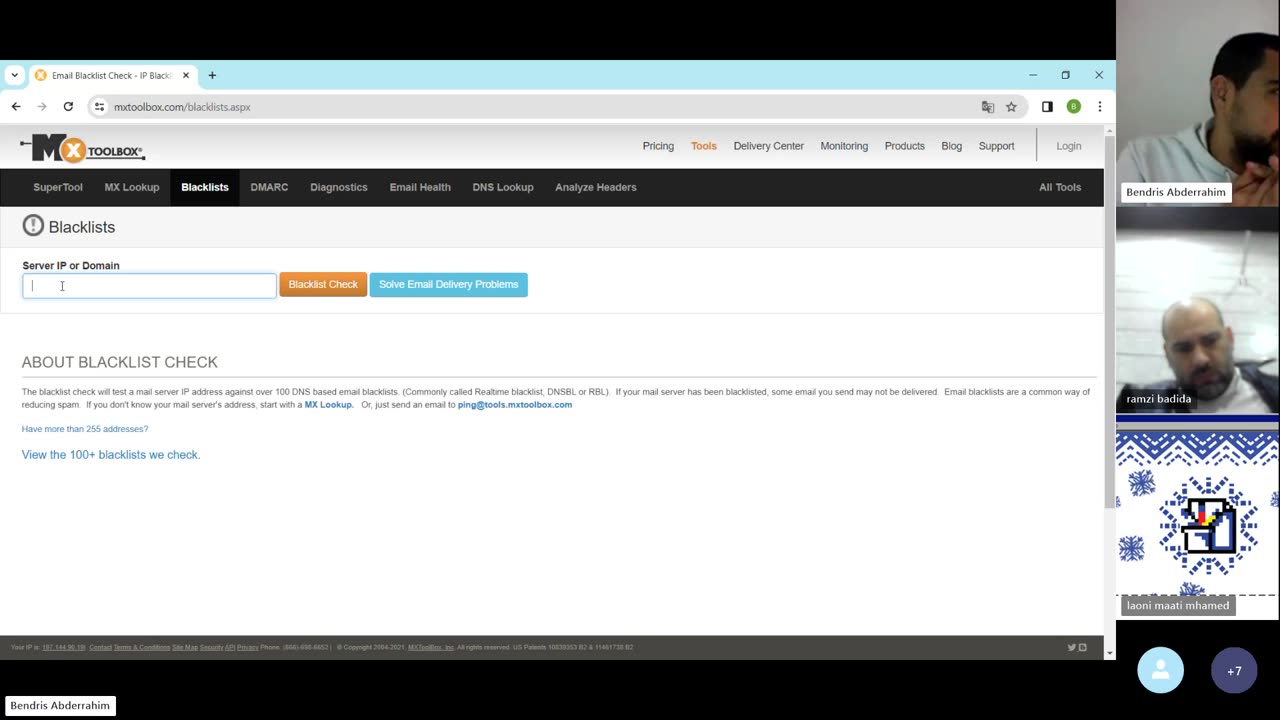
Task: Close the Email Blacklist Check tab
Action: [x=185, y=75]
